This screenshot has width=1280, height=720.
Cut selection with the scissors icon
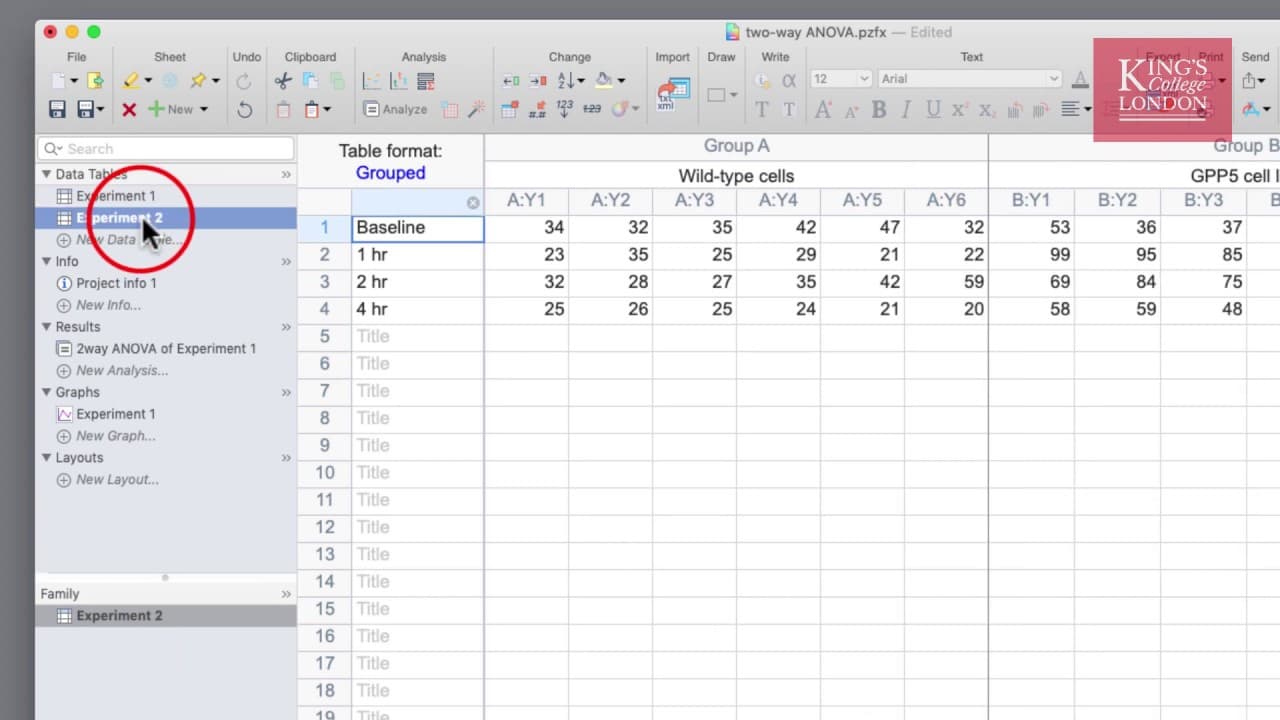pos(283,80)
